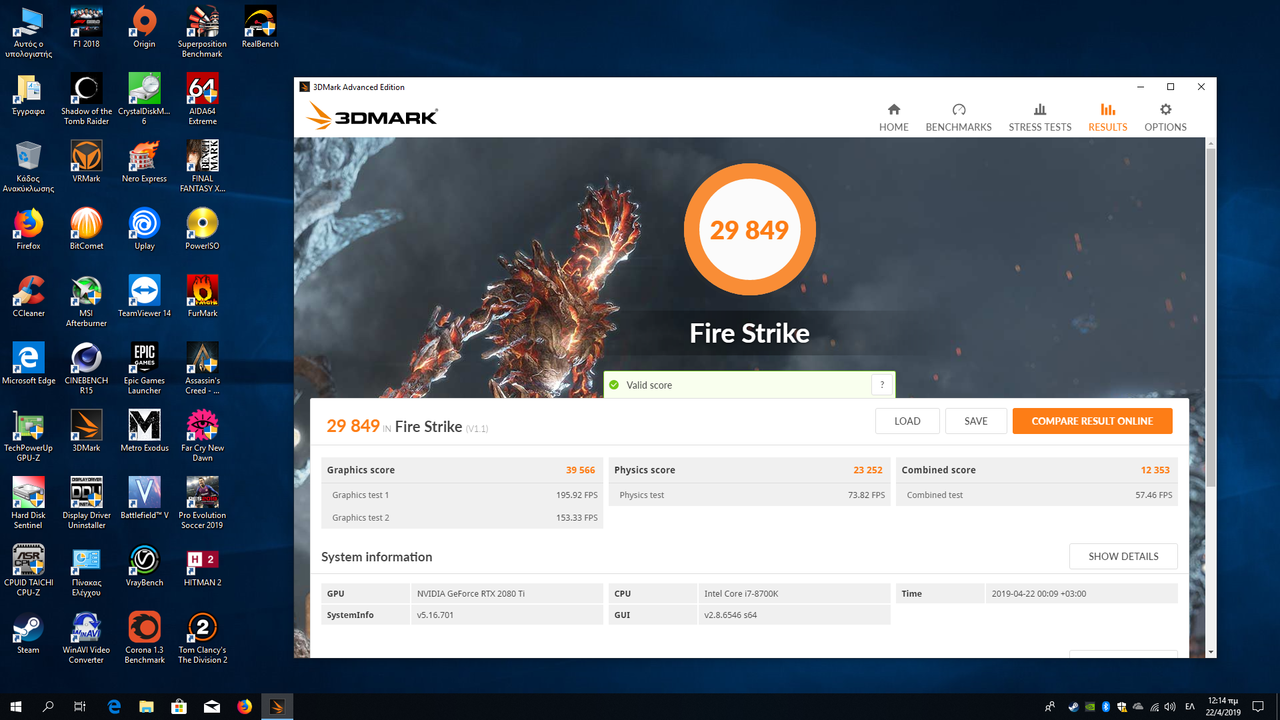This screenshot has width=1280, height=720.
Task: Open the Windows Start menu
Action: coord(16,707)
